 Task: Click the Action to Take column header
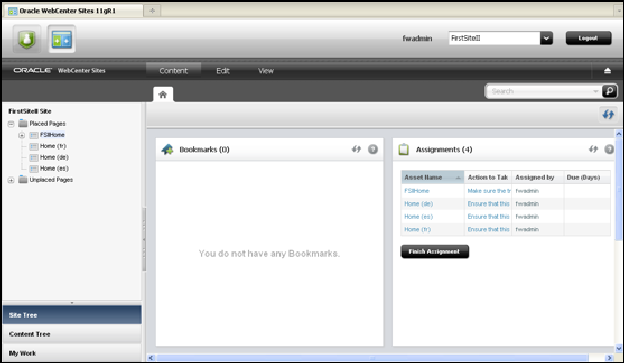pyautogui.click(x=488, y=178)
